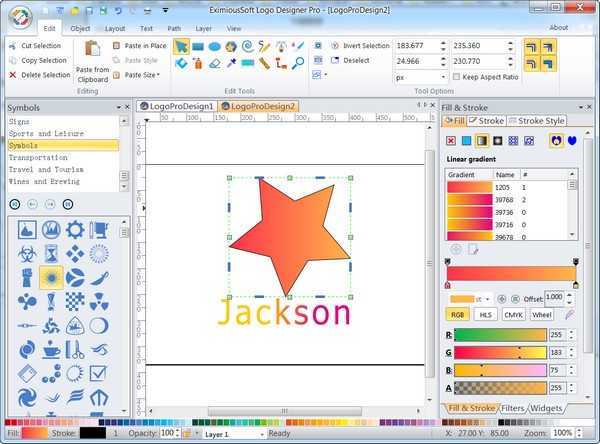The image size is (600, 444).
Task: Click Delete Selection
Action: click(40, 75)
